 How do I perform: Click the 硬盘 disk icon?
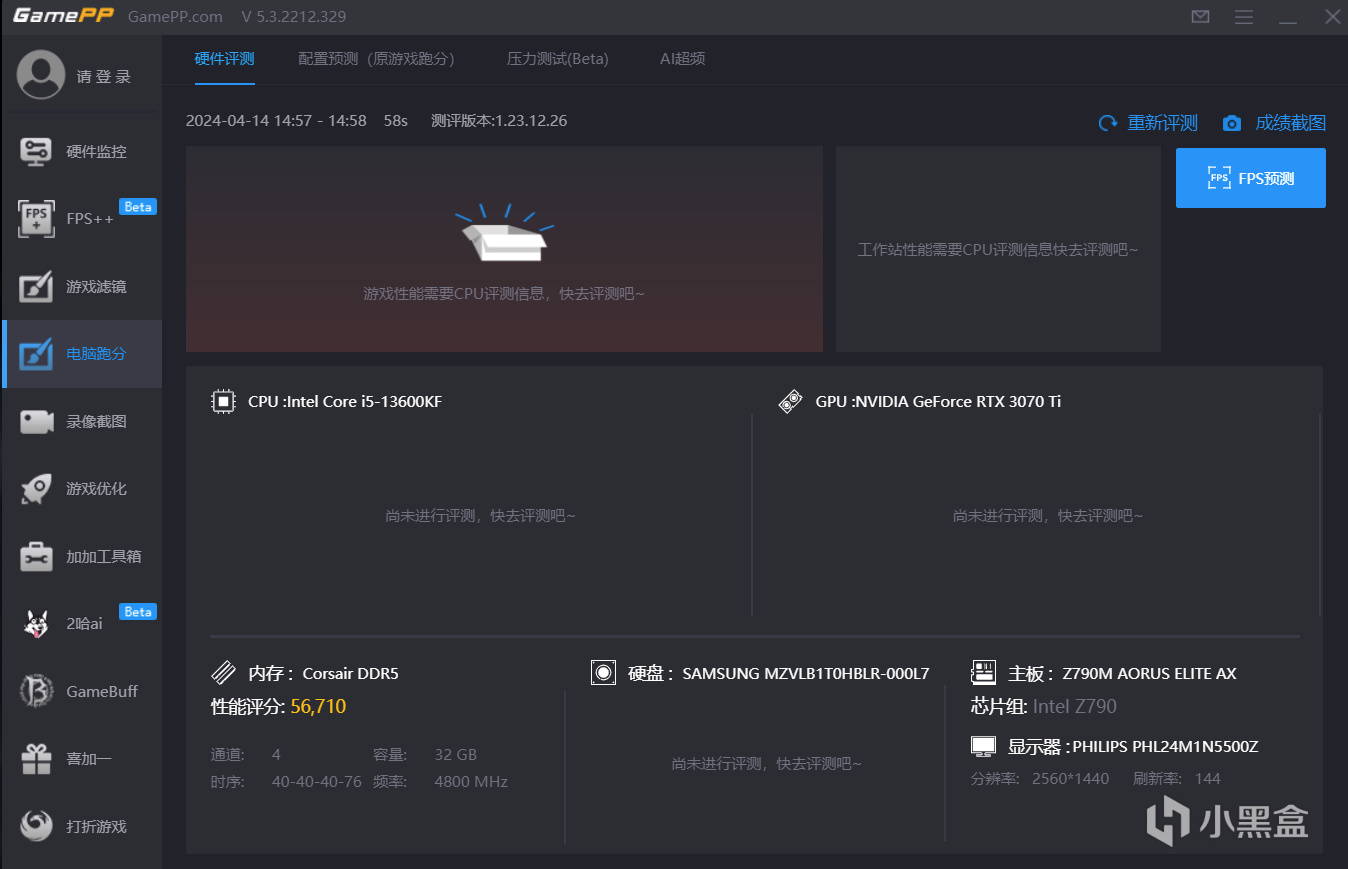(x=603, y=673)
